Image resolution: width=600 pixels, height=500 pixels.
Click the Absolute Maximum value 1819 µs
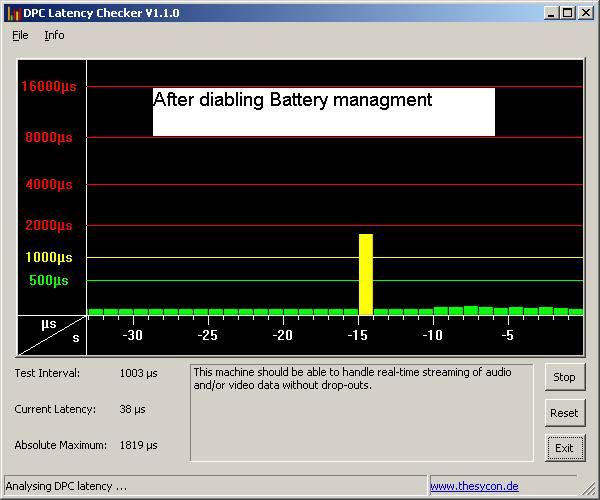point(138,445)
